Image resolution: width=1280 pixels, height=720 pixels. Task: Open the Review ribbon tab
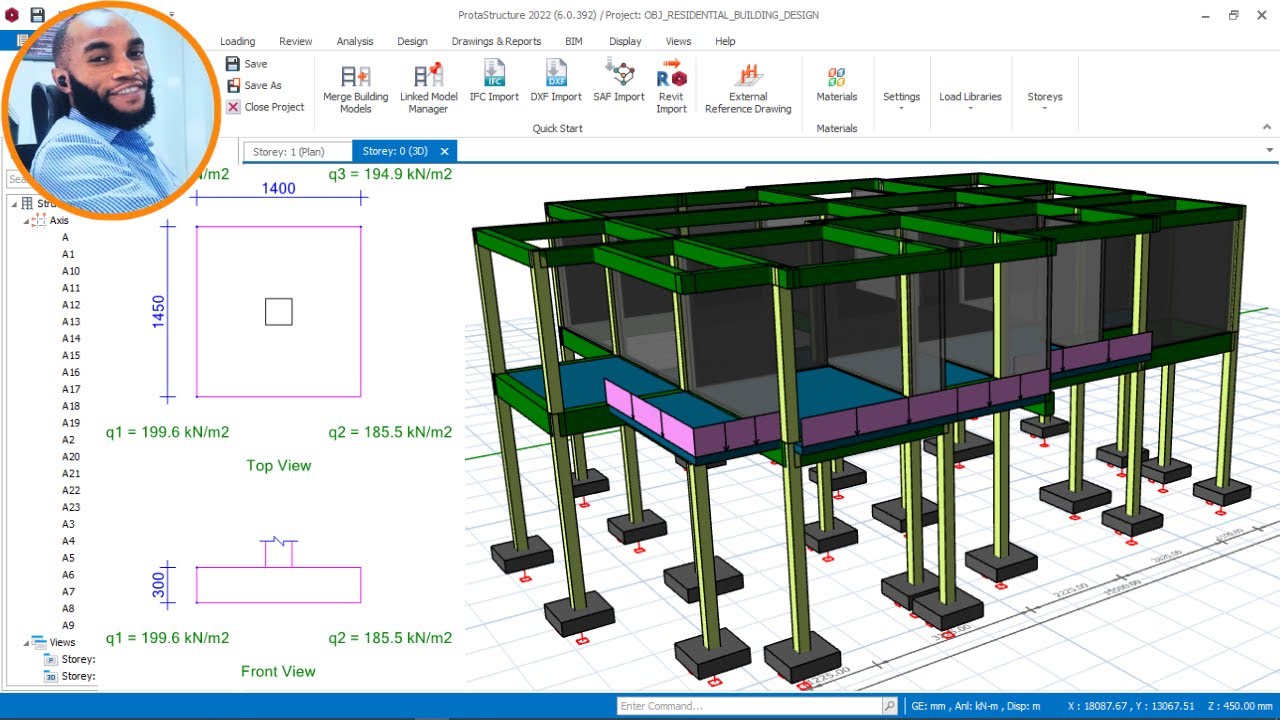click(296, 41)
